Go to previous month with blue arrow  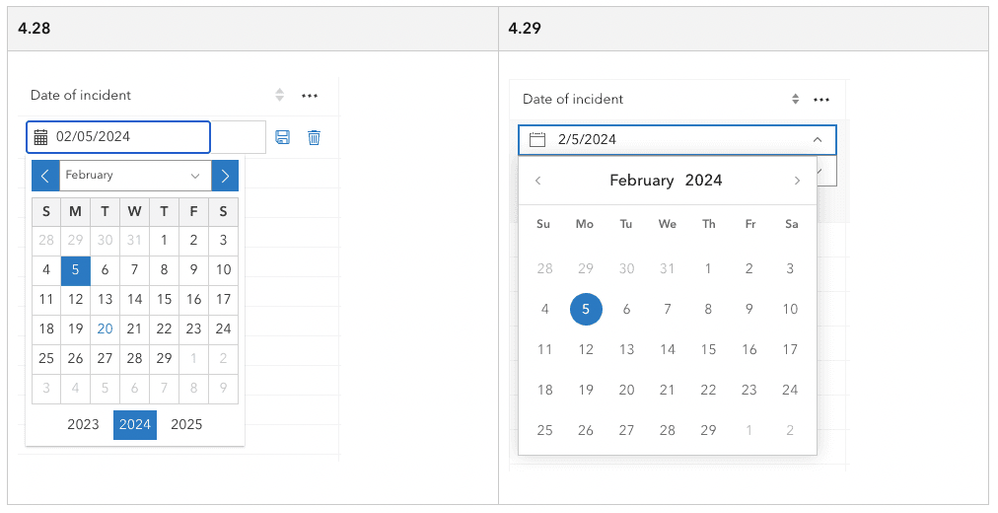coord(45,176)
